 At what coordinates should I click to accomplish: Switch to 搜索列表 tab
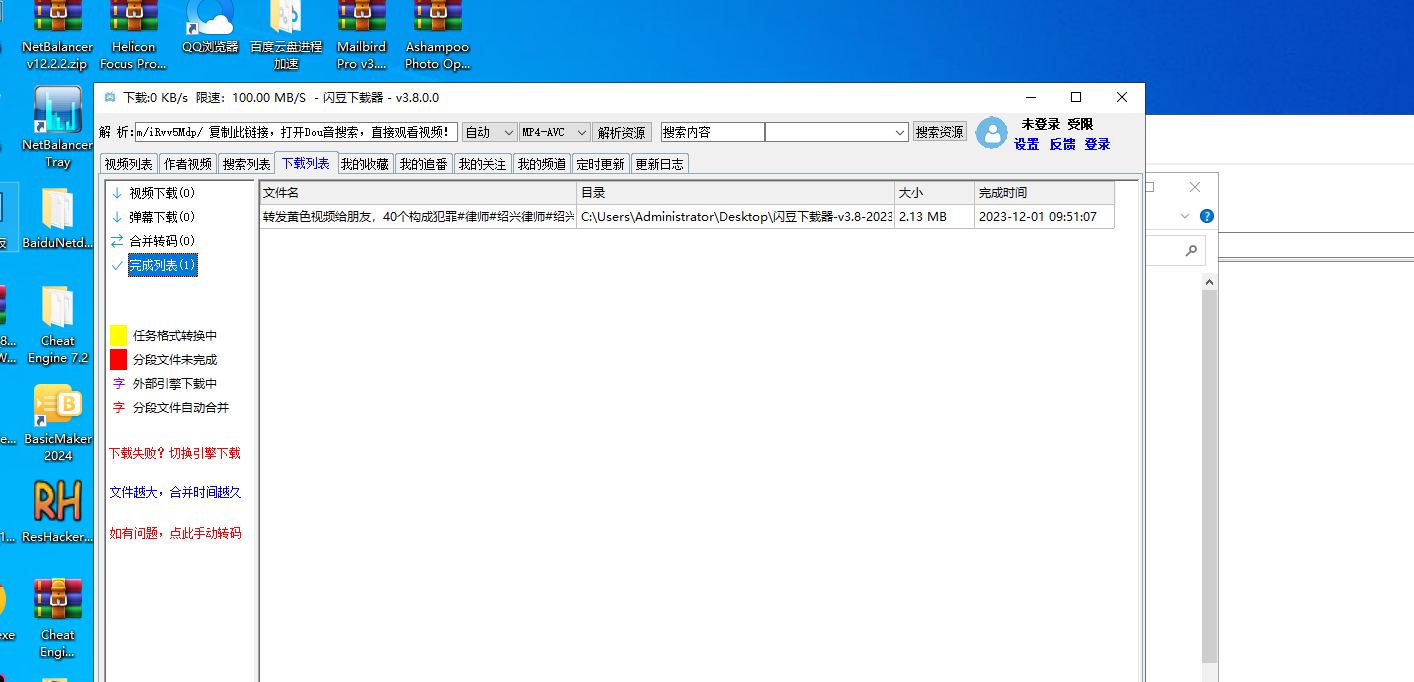point(247,164)
